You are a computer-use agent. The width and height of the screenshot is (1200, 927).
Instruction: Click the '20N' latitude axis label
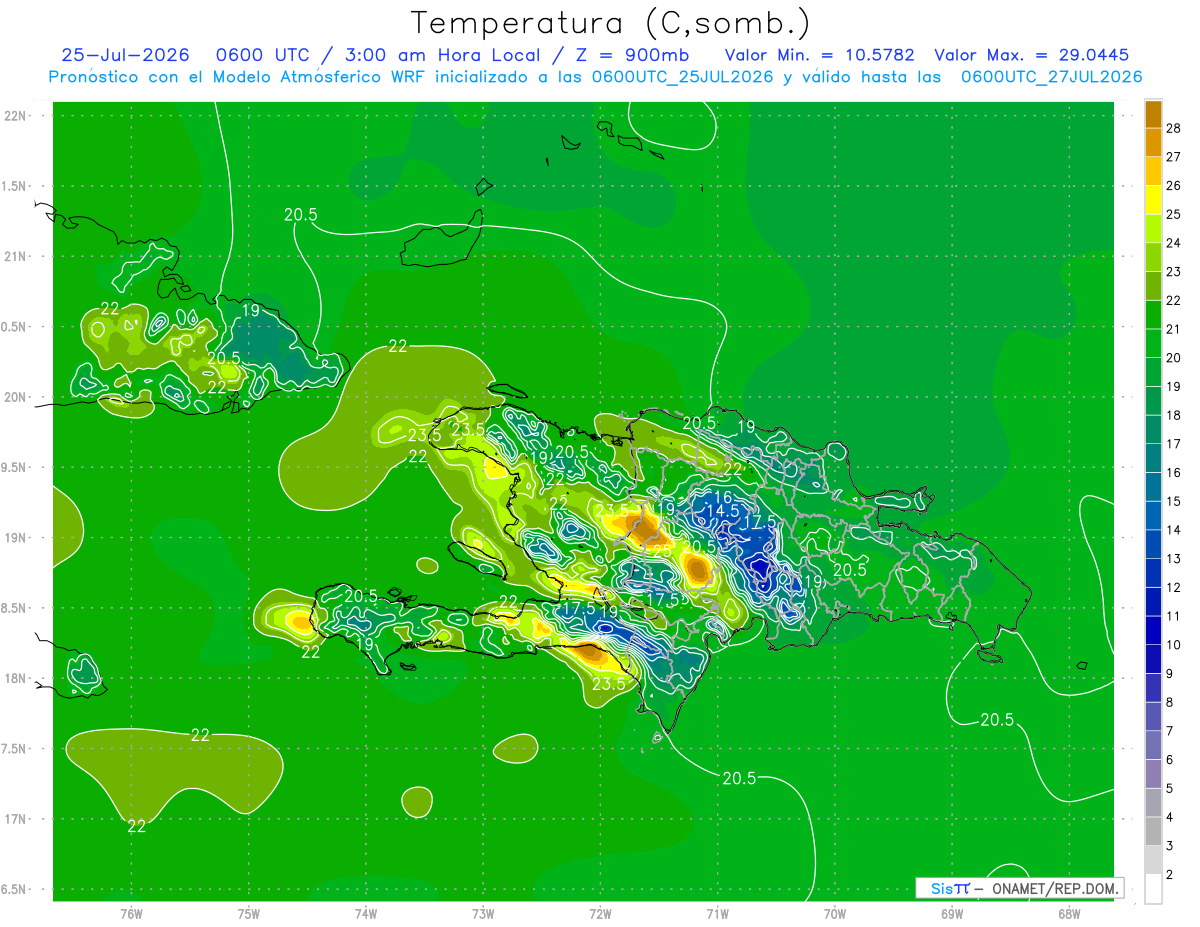point(17,397)
